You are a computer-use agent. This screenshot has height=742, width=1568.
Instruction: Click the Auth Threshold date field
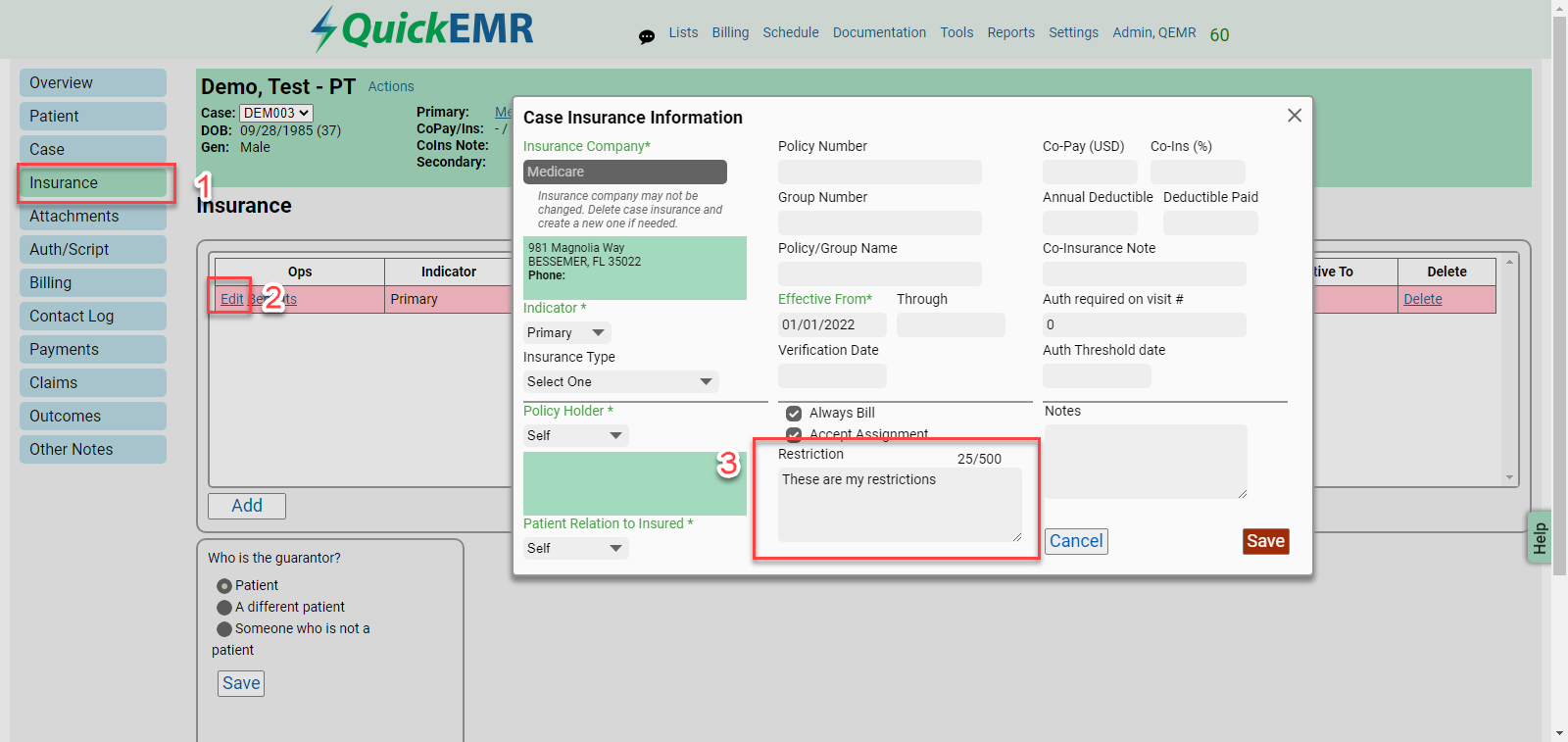click(1097, 376)
